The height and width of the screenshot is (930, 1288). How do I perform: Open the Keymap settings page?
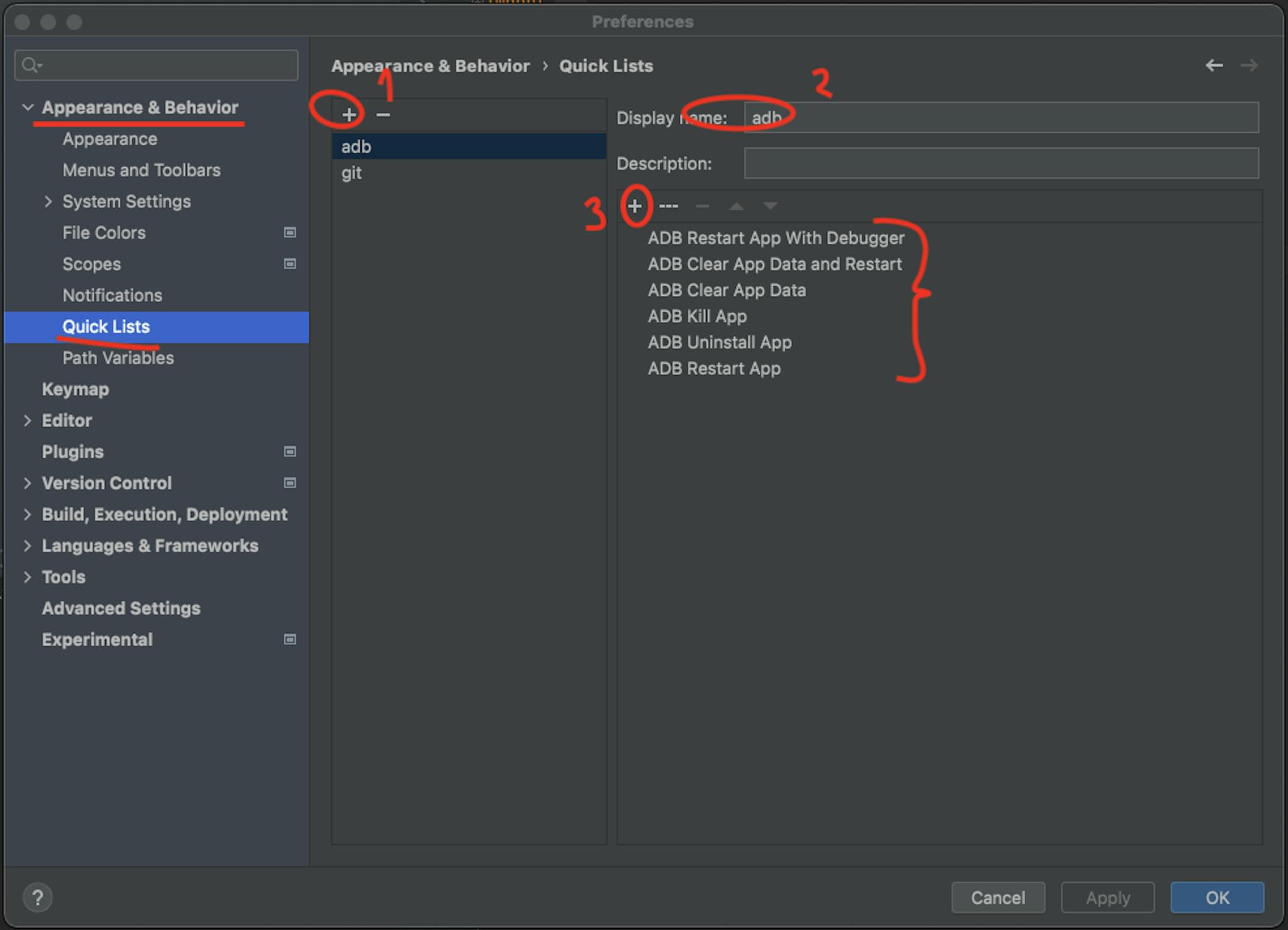point(75,389)
